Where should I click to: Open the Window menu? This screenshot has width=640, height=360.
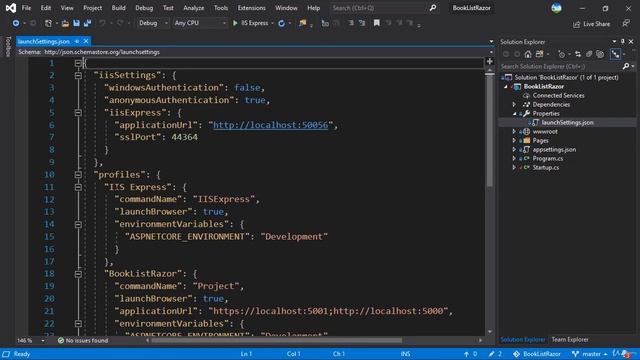(286, 8)
